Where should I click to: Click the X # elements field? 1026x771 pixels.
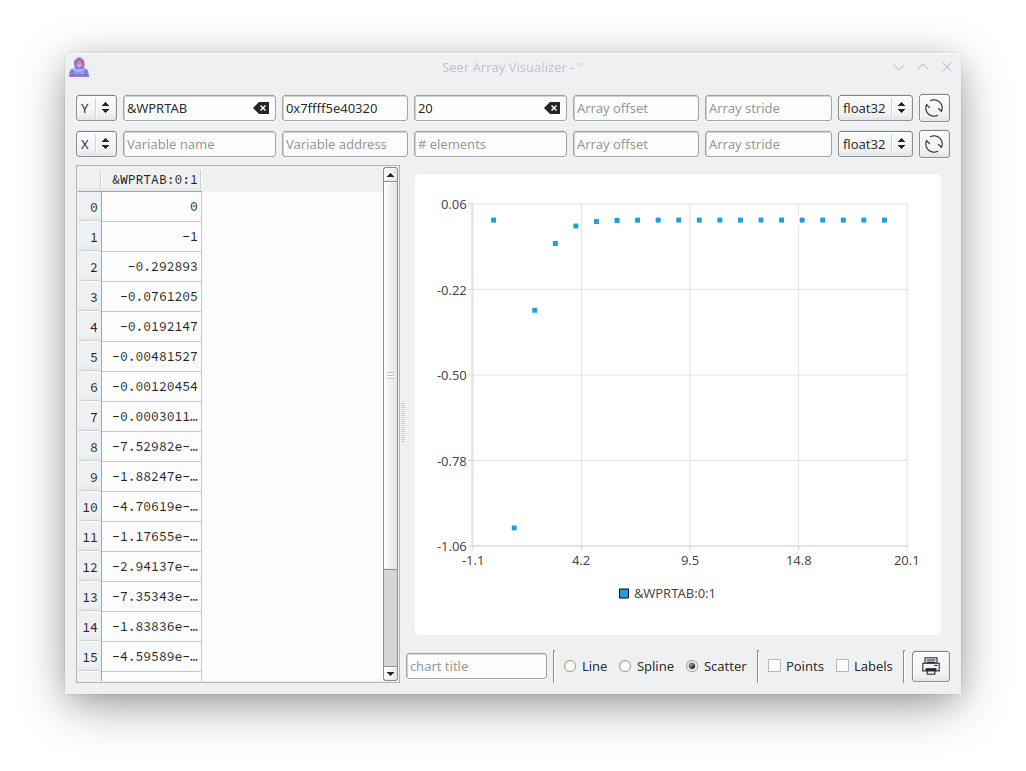490,144
